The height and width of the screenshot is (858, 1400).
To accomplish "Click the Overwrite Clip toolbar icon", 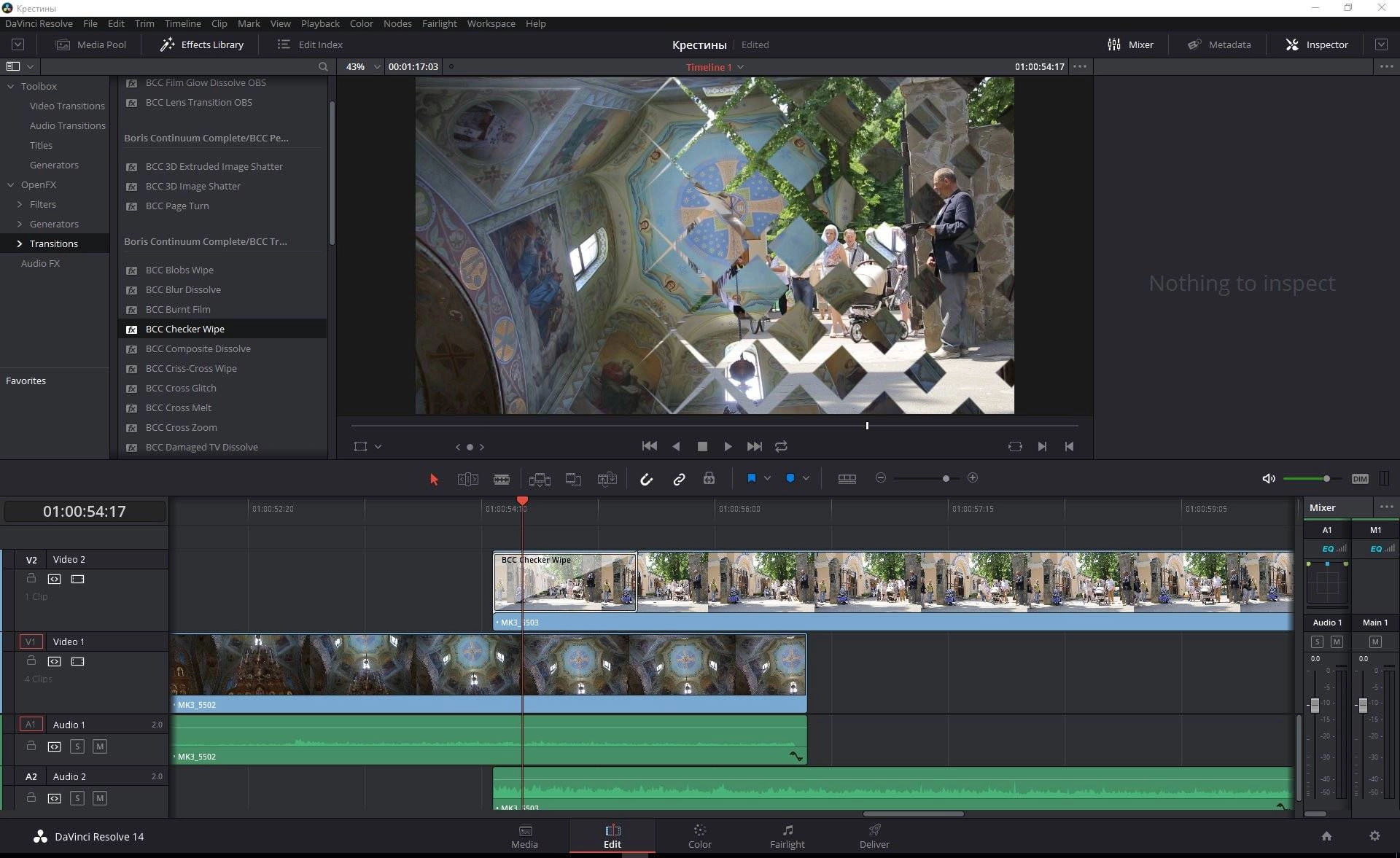I will (x=573, y=479).
